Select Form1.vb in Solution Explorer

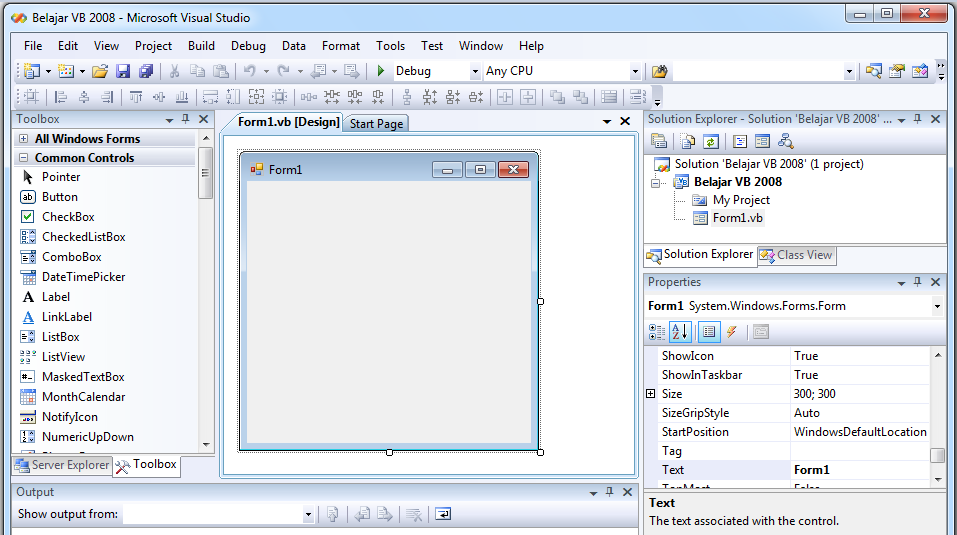737,218
